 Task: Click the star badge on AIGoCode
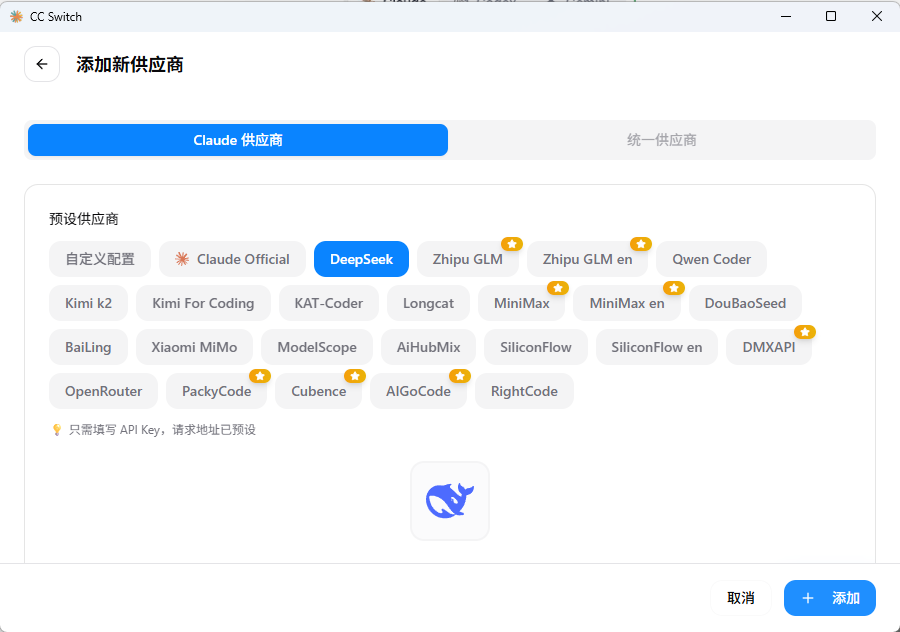pyautogui.click(x=460, y=376)
